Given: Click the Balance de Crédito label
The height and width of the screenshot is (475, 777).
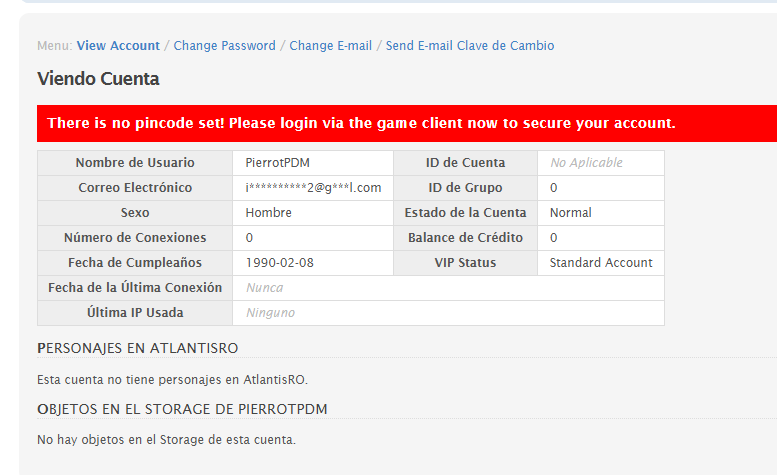Looking at the screenshot, I should tap(465, 238).
